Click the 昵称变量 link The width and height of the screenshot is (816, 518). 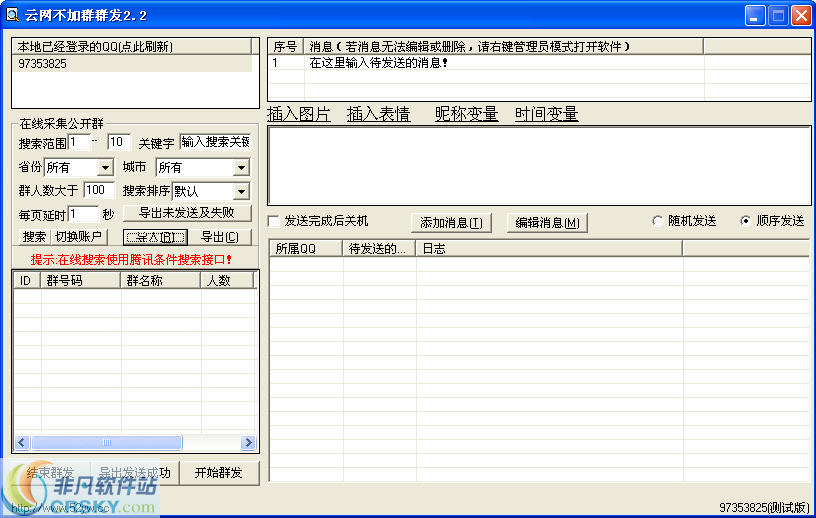point(467,113)
